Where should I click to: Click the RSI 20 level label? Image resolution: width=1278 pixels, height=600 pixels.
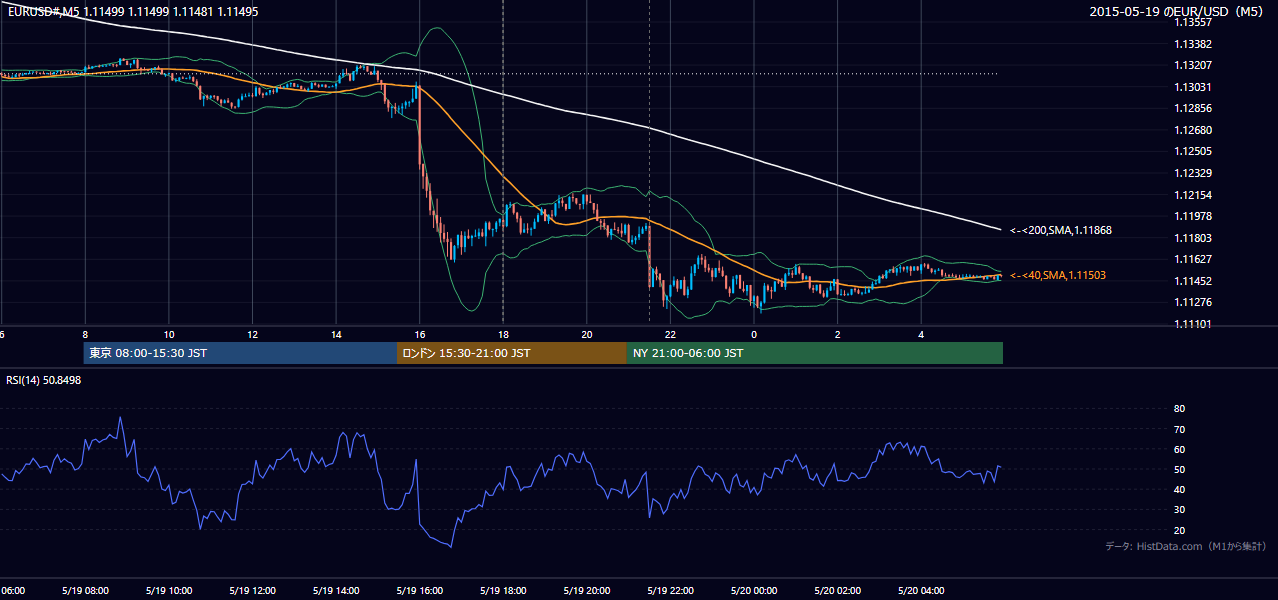[x=1179, y=530]
